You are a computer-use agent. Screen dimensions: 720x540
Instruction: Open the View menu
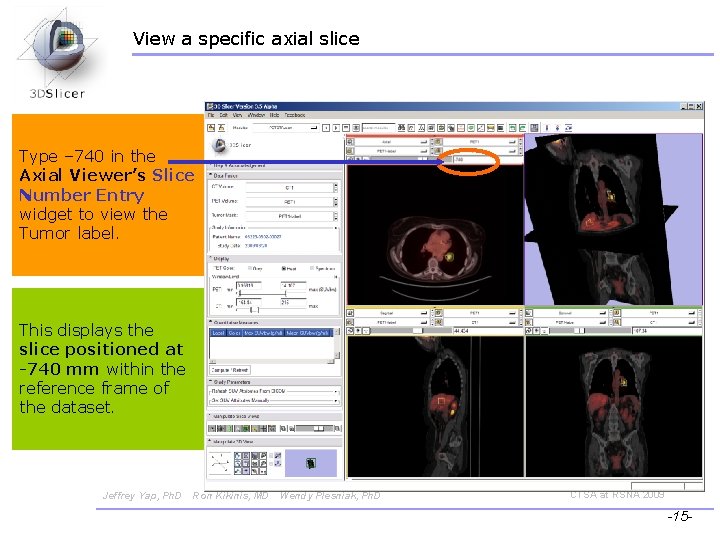click(x=237, y=115)
